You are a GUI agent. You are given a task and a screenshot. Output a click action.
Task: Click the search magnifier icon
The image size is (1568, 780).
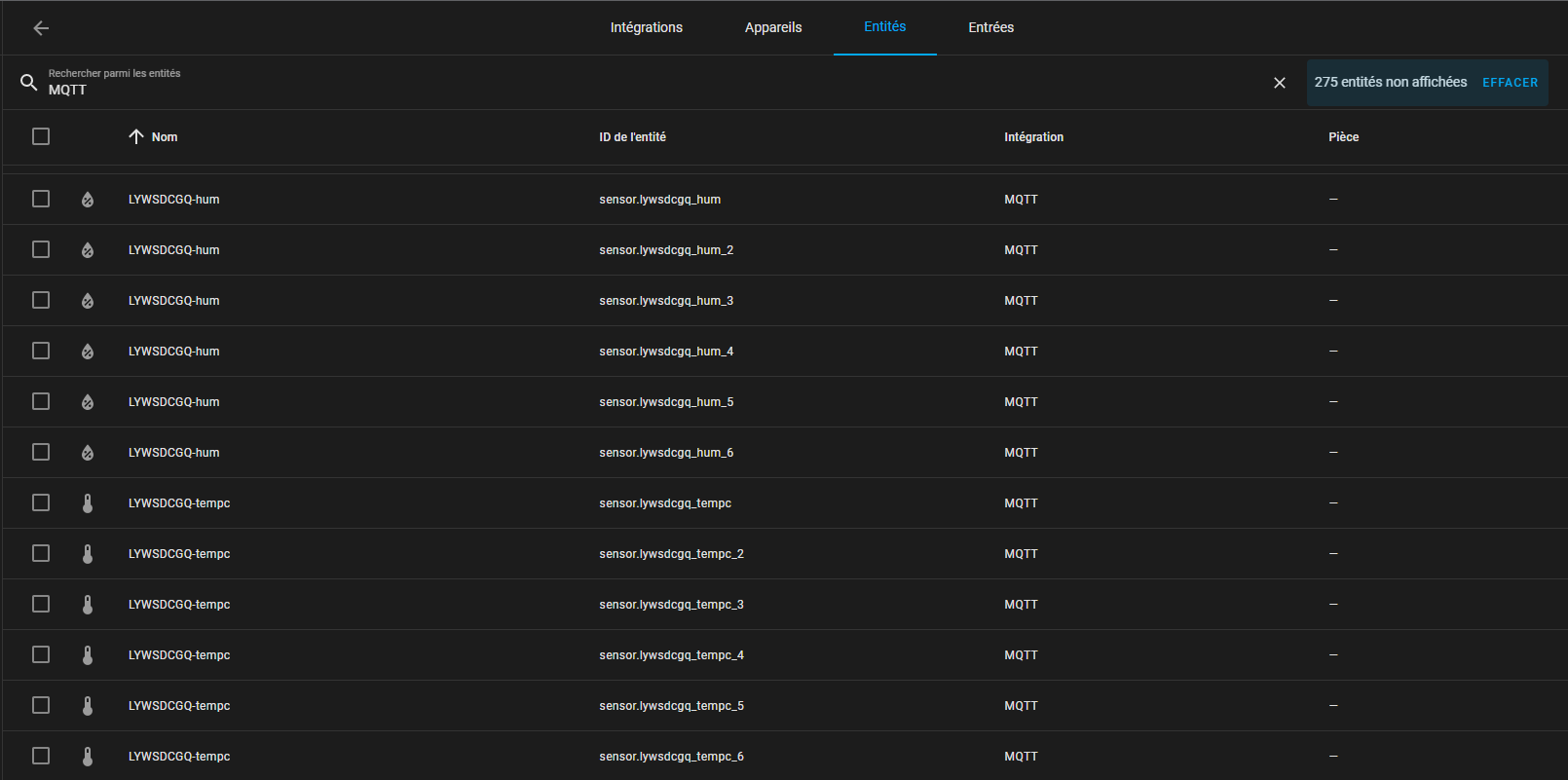(x=29, y=83)
